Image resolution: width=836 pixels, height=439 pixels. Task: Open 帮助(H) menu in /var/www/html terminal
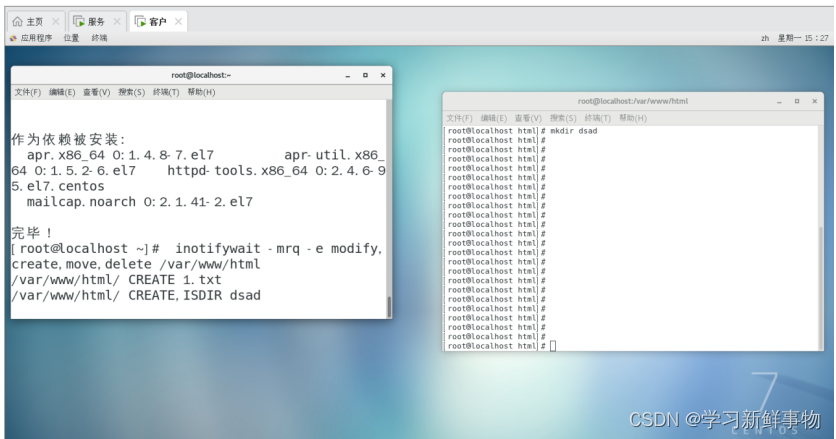coord(633,118)
